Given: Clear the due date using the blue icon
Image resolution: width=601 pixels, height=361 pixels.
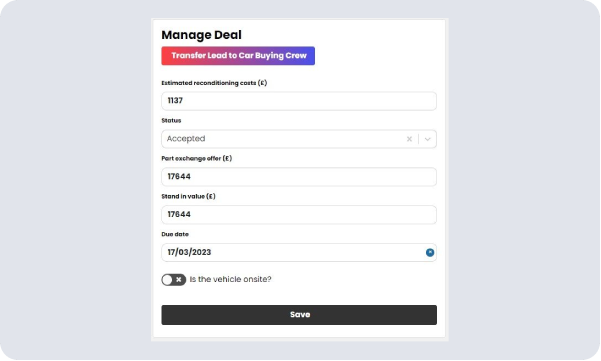Looking at the screenshot, I should pos(430,253).
